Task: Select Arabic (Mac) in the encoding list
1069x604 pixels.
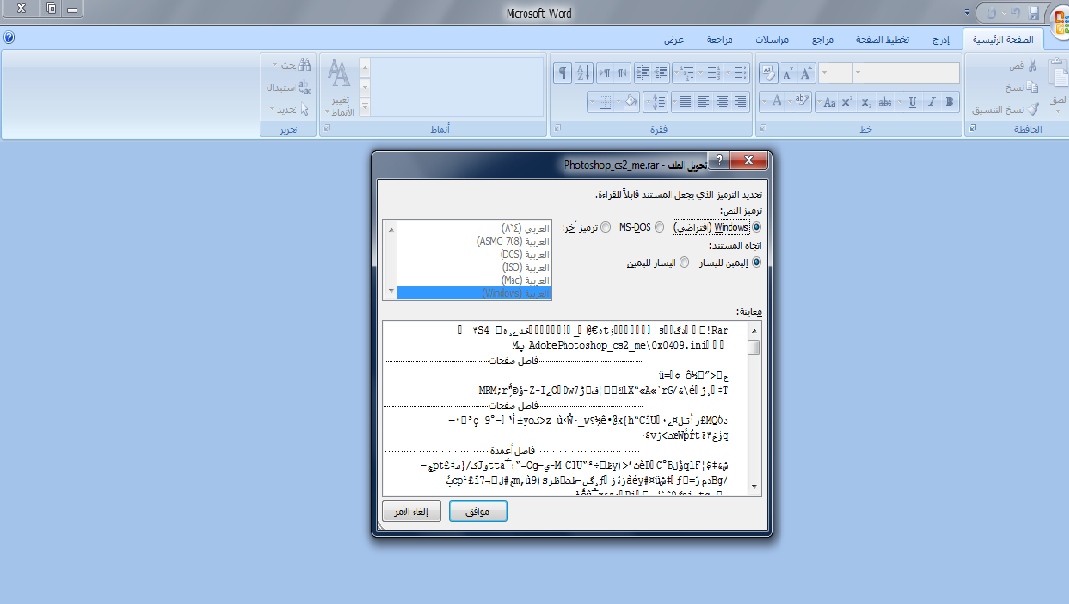Action: coord(473,280)
